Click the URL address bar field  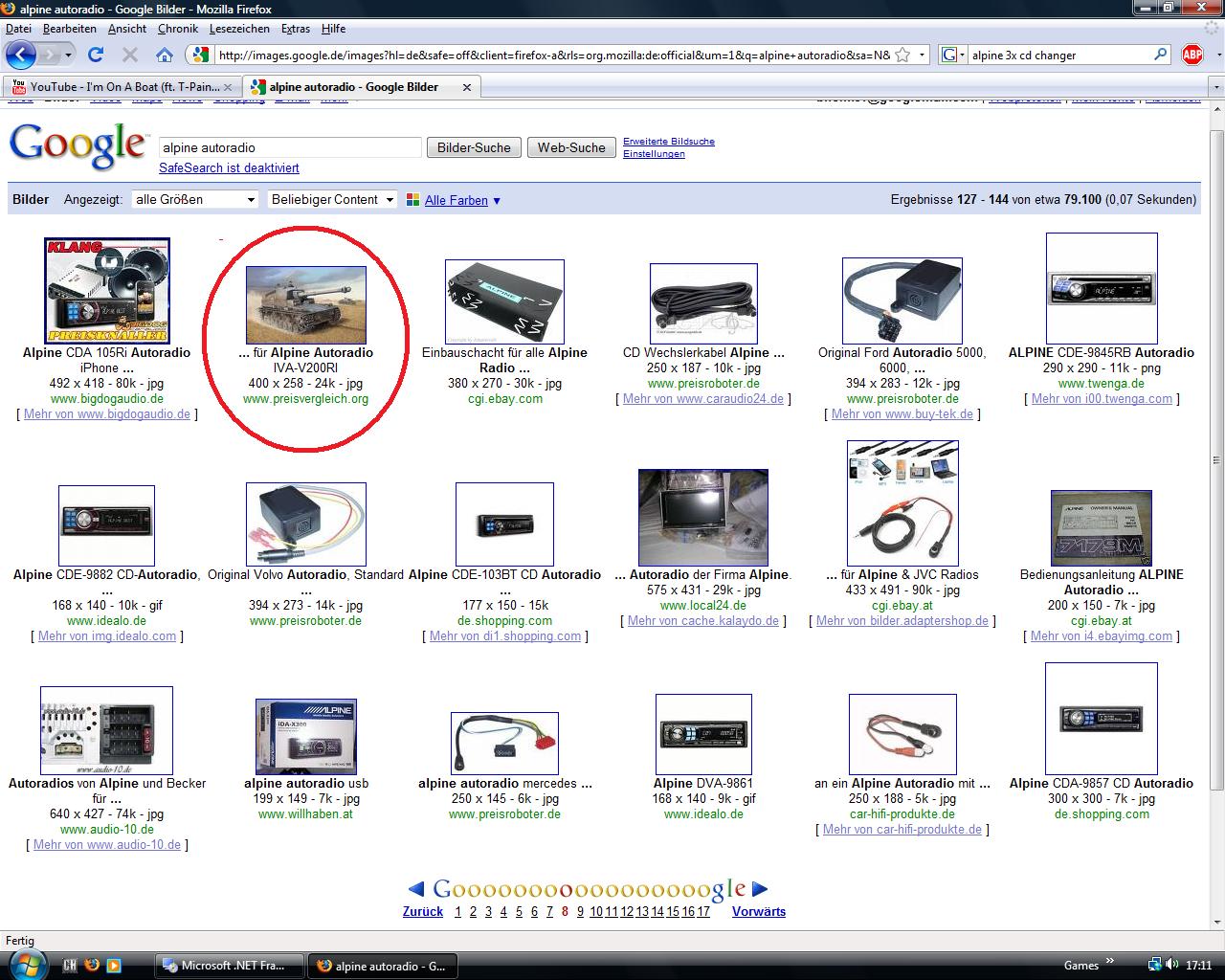coord(554,55)
